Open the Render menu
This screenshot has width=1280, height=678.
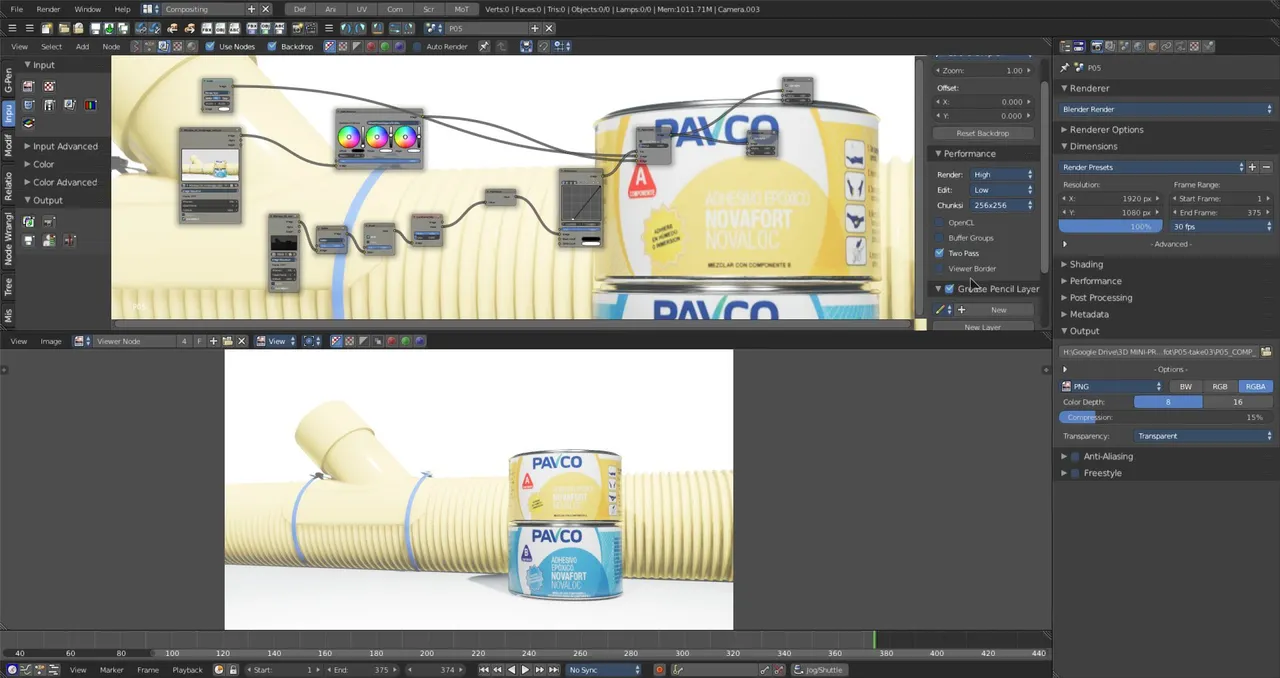tap(48, 9)
